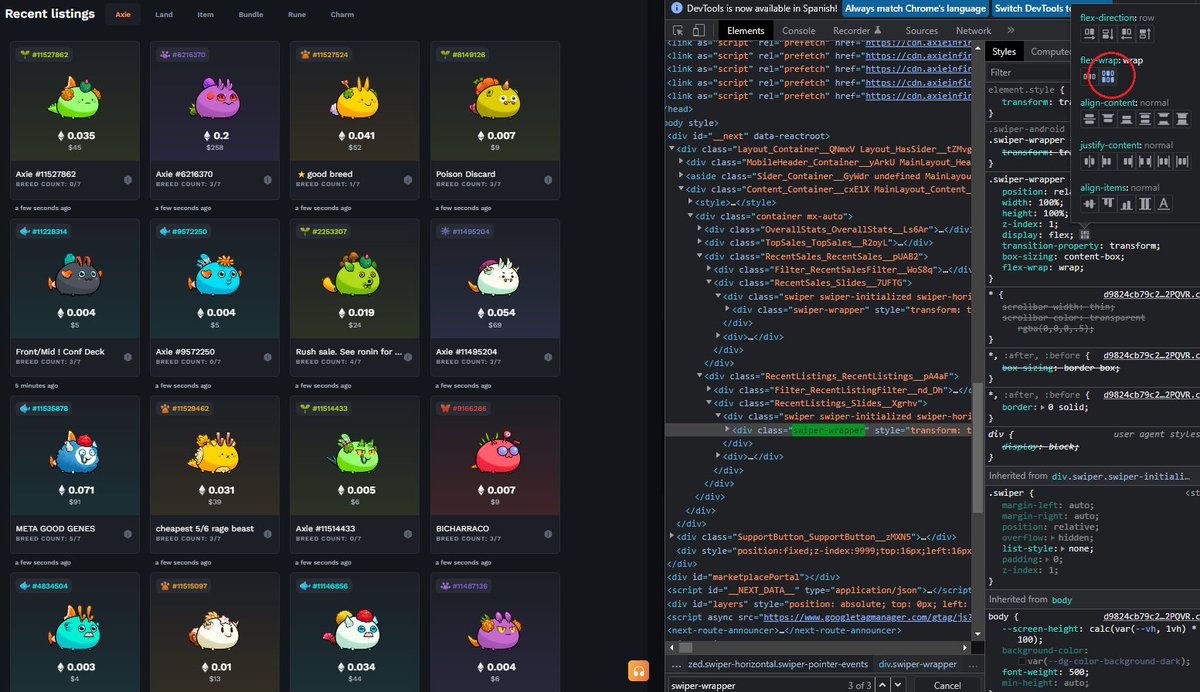Set align-content to stretch
Image resolution: width=1200 pixels, height=692 pixels.
click(1180, 118)
